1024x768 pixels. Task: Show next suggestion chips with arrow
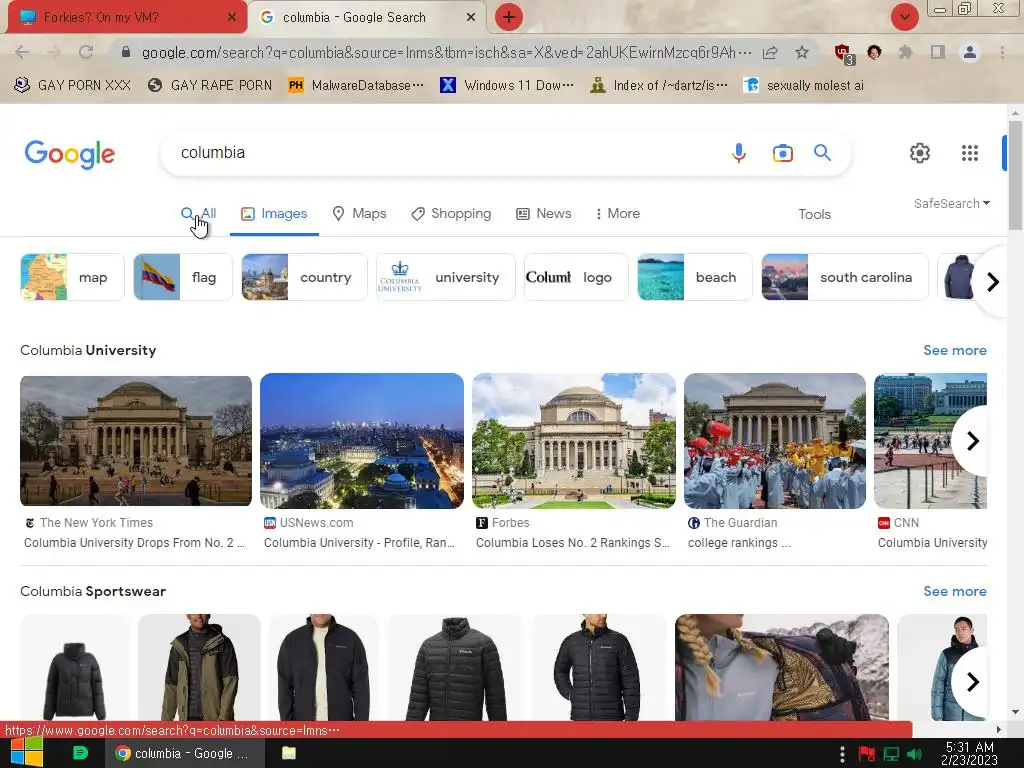pyautogui.click(x=993, y=281)
